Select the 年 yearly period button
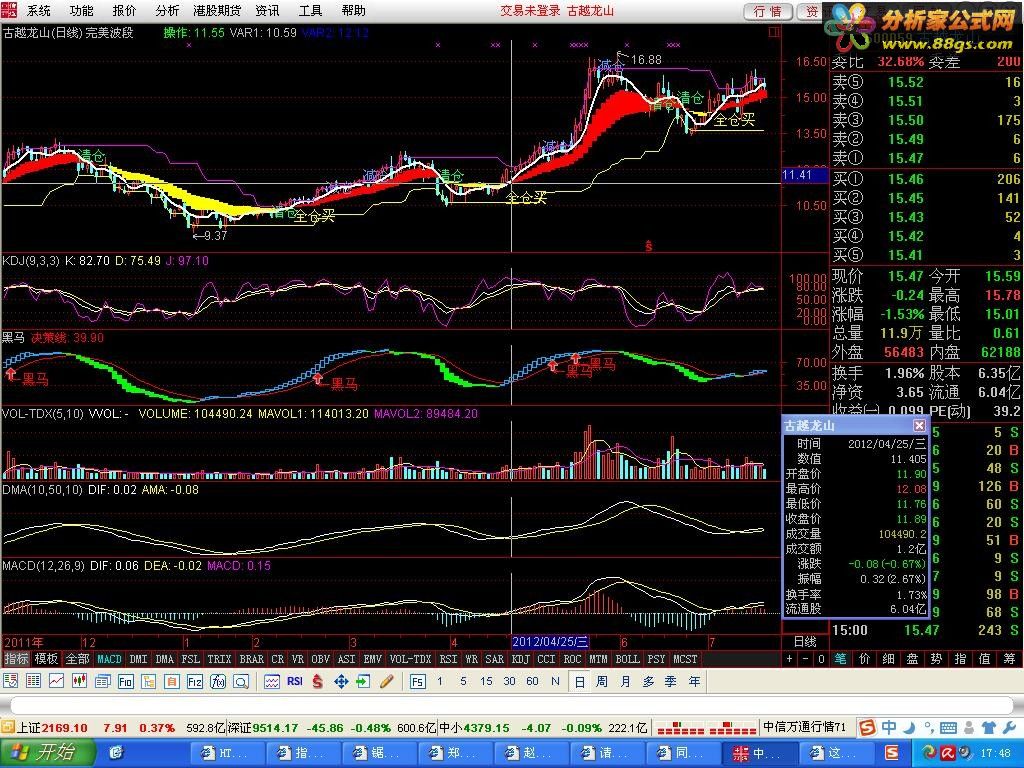 [694, 682]
